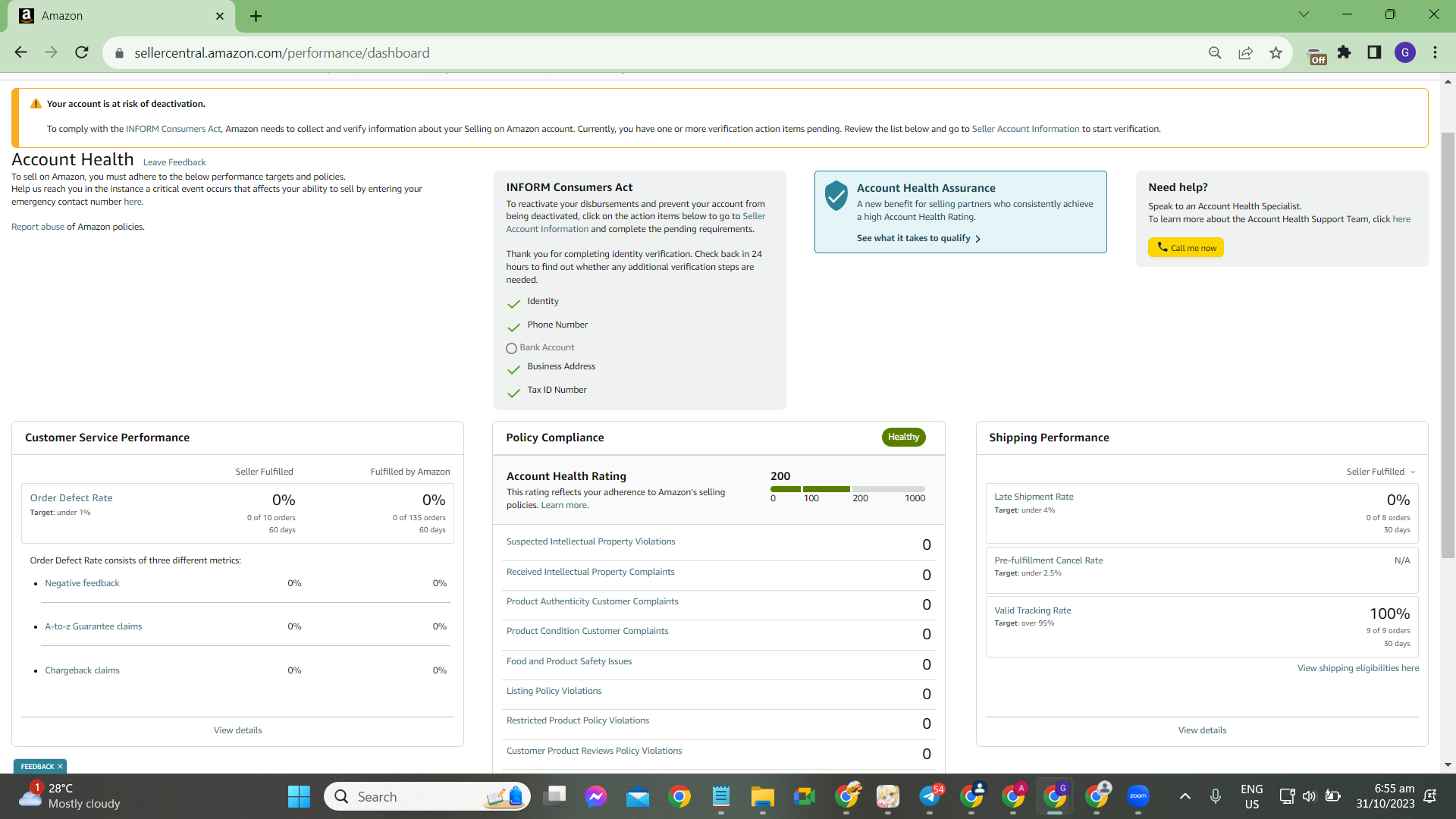Open Google Meet from the taskbar
This screenshot has width=1456, height=819.
tap(804, 796)
